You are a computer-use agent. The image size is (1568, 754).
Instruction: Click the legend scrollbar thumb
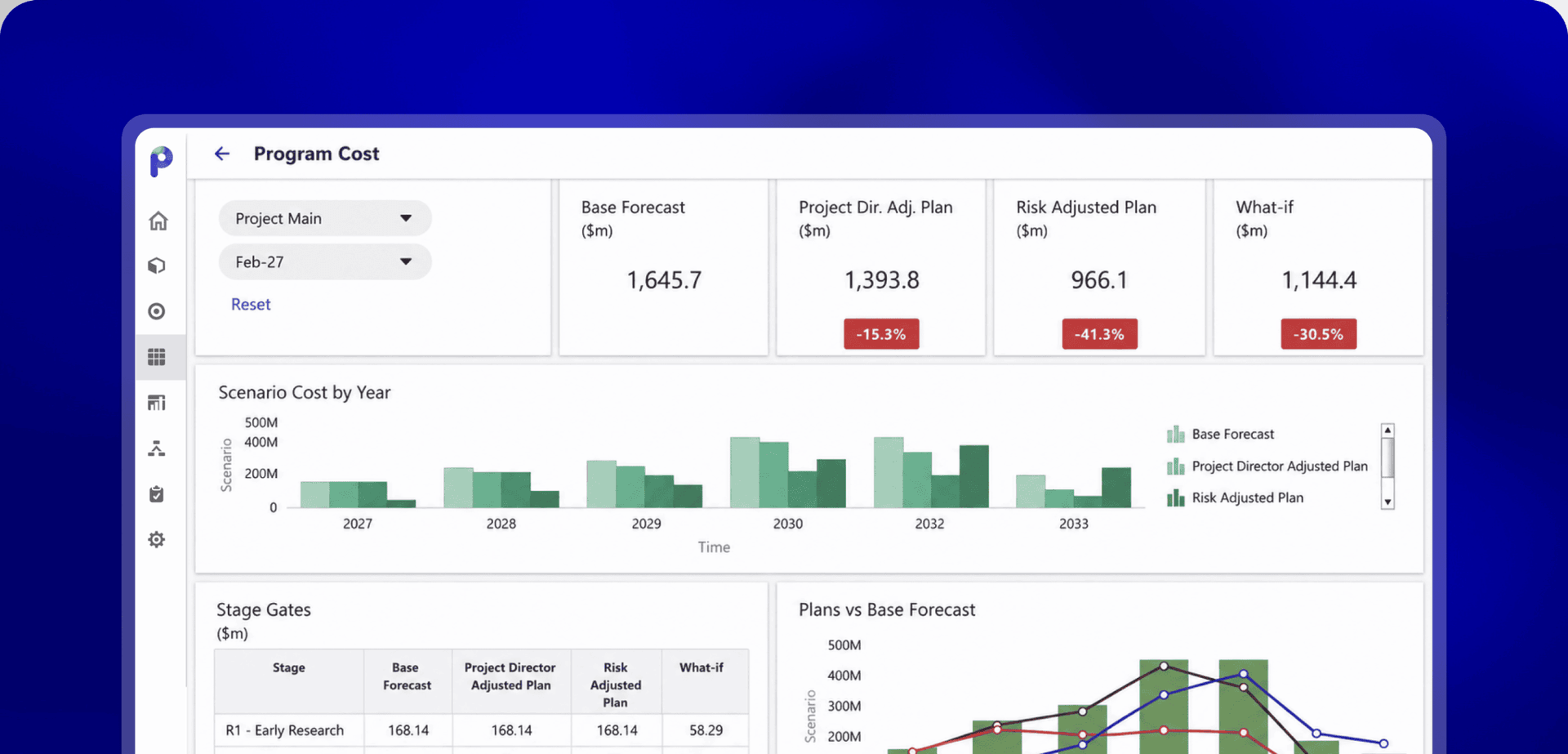tap(1388, 457)
